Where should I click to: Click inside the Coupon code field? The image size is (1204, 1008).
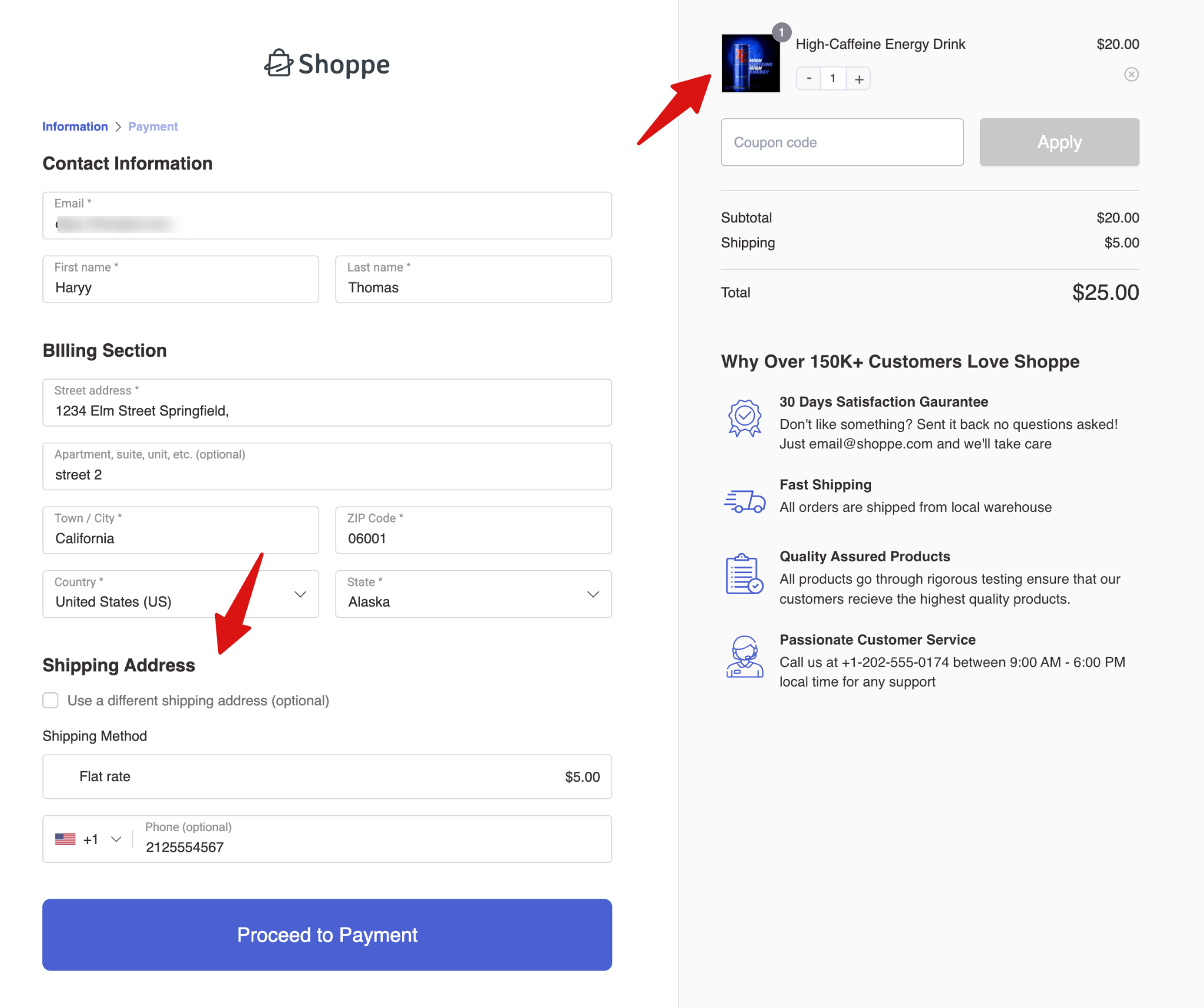click(x=842, y=142)
